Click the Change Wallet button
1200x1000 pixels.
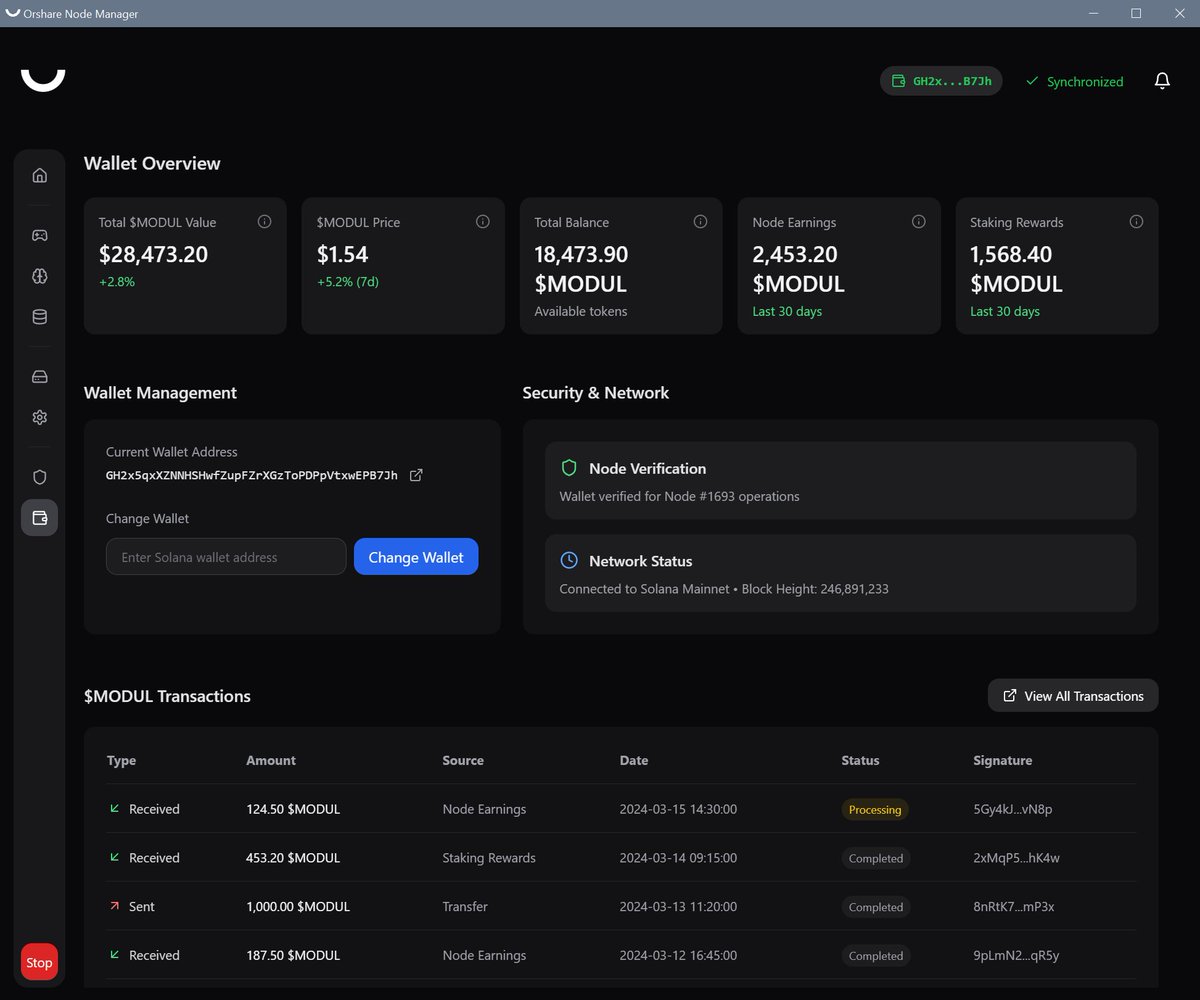click(x=416, y=557)
